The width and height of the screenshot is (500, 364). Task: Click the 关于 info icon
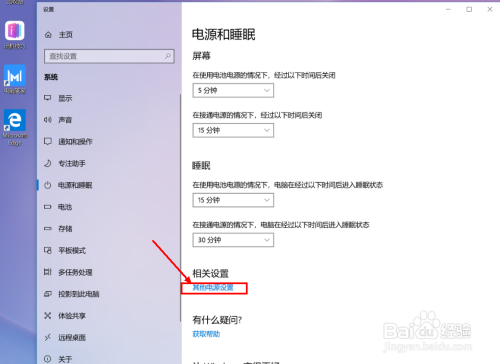[48, 359]
